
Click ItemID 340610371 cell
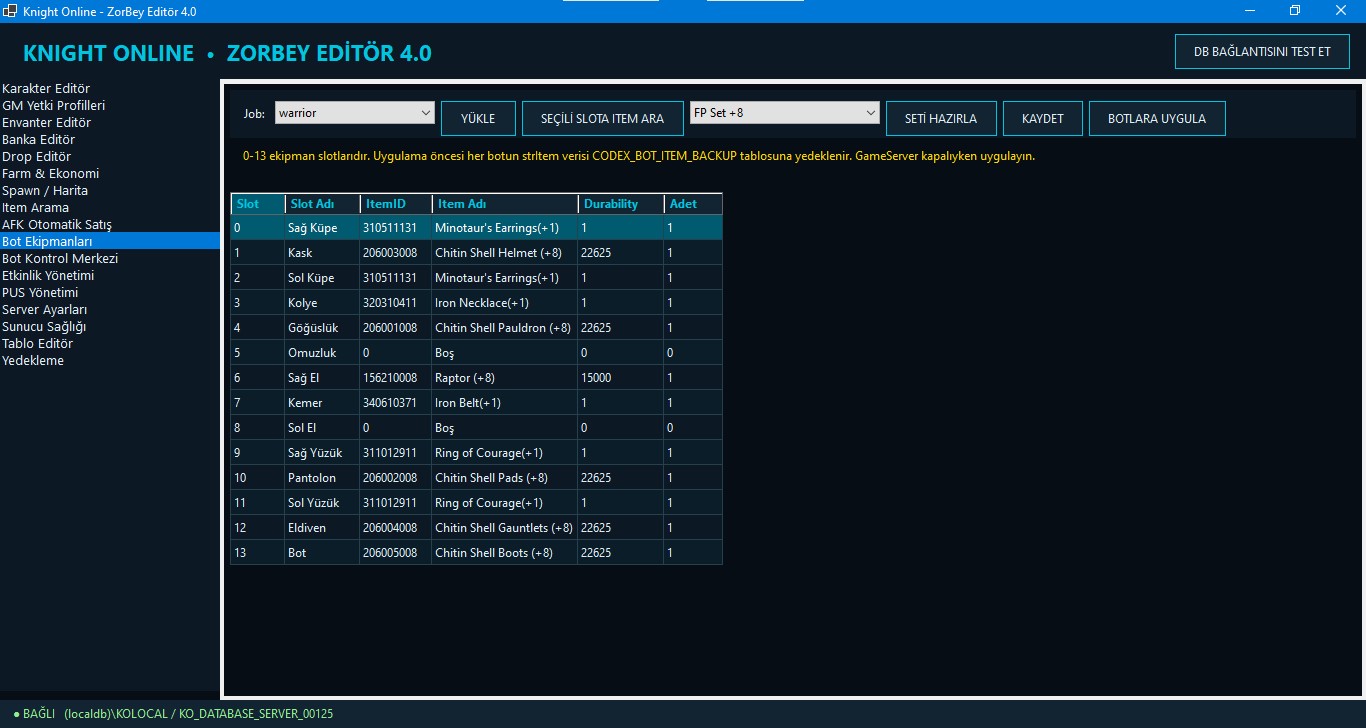coord(396,402)
